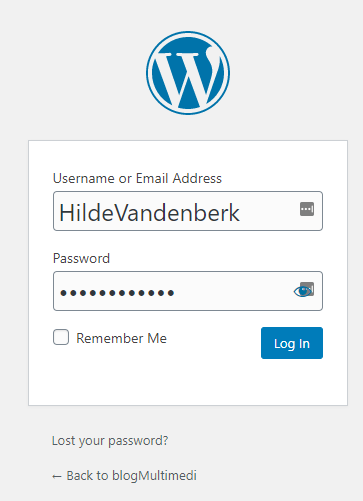Click empty space right of HildeVandenberk
Viewport: 363px width, 501px height.
click(268, 212)
